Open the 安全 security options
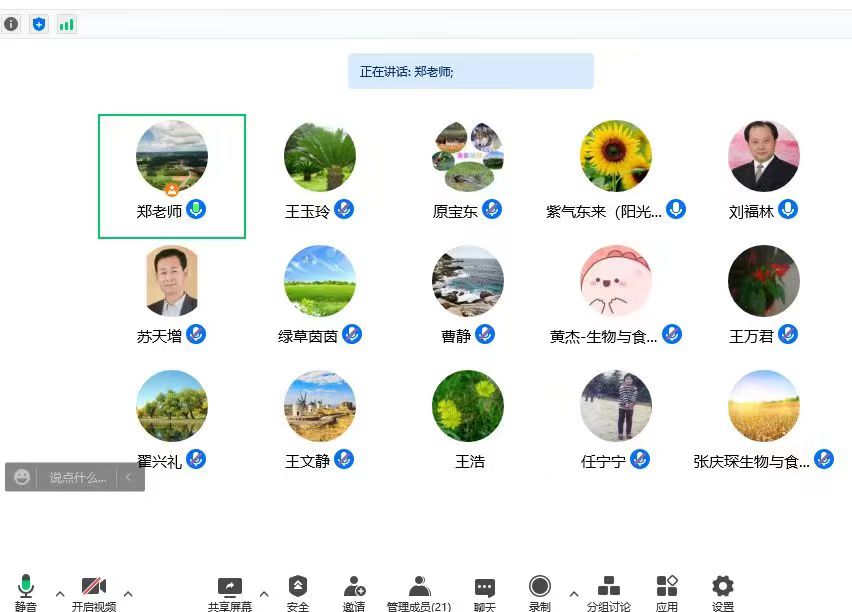Screen dimensions: 852x612 tap(297, 589)
